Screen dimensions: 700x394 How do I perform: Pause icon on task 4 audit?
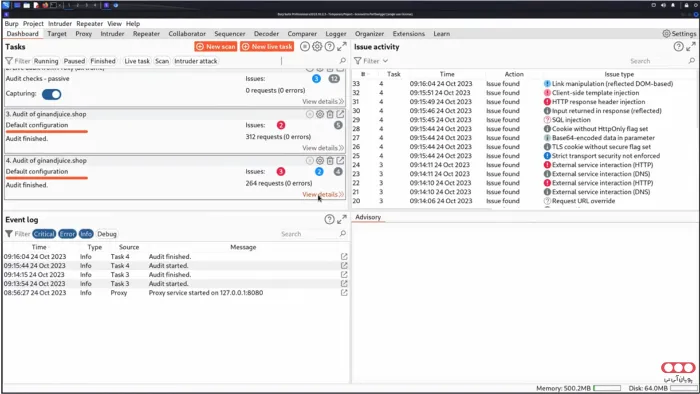click(309, 161)
